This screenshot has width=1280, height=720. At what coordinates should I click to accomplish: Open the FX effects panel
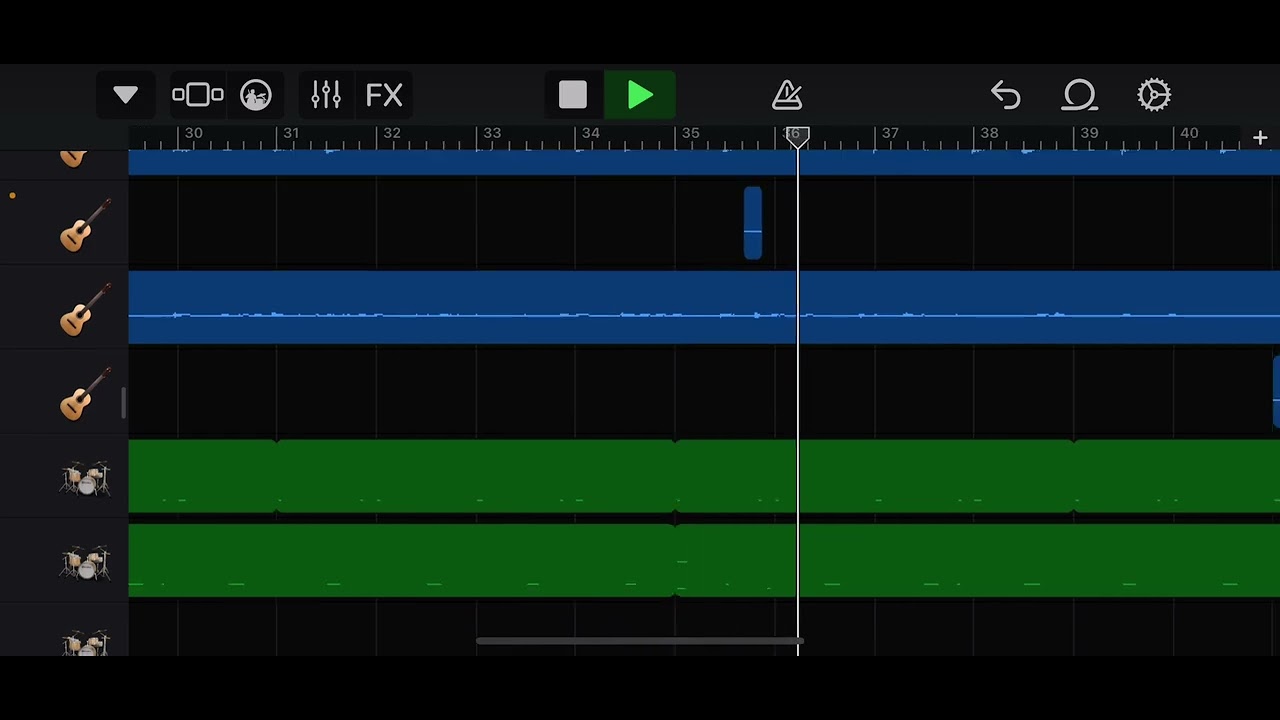(384, 95)
